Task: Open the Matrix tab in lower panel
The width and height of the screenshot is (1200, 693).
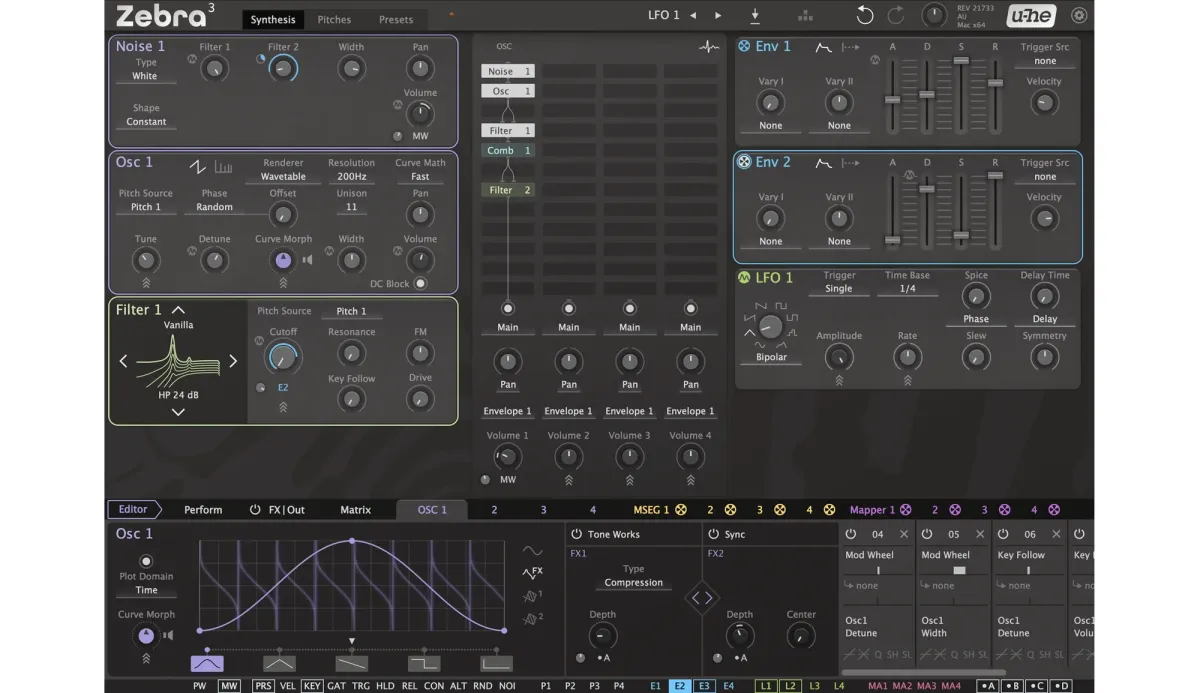Action: (x=355, y=510)
